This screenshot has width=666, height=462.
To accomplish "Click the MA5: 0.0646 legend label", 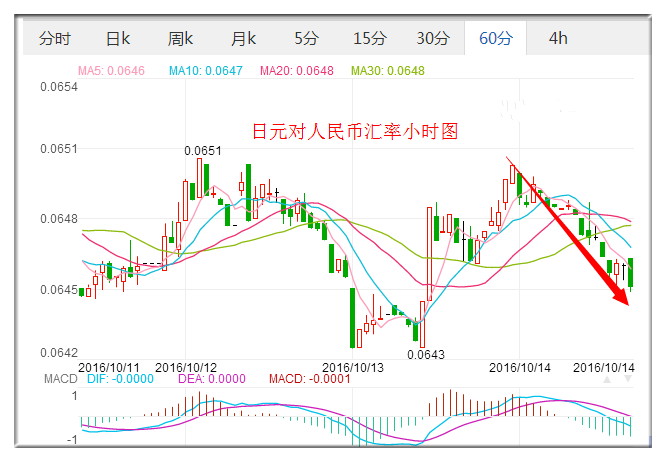I will (111, 70).
